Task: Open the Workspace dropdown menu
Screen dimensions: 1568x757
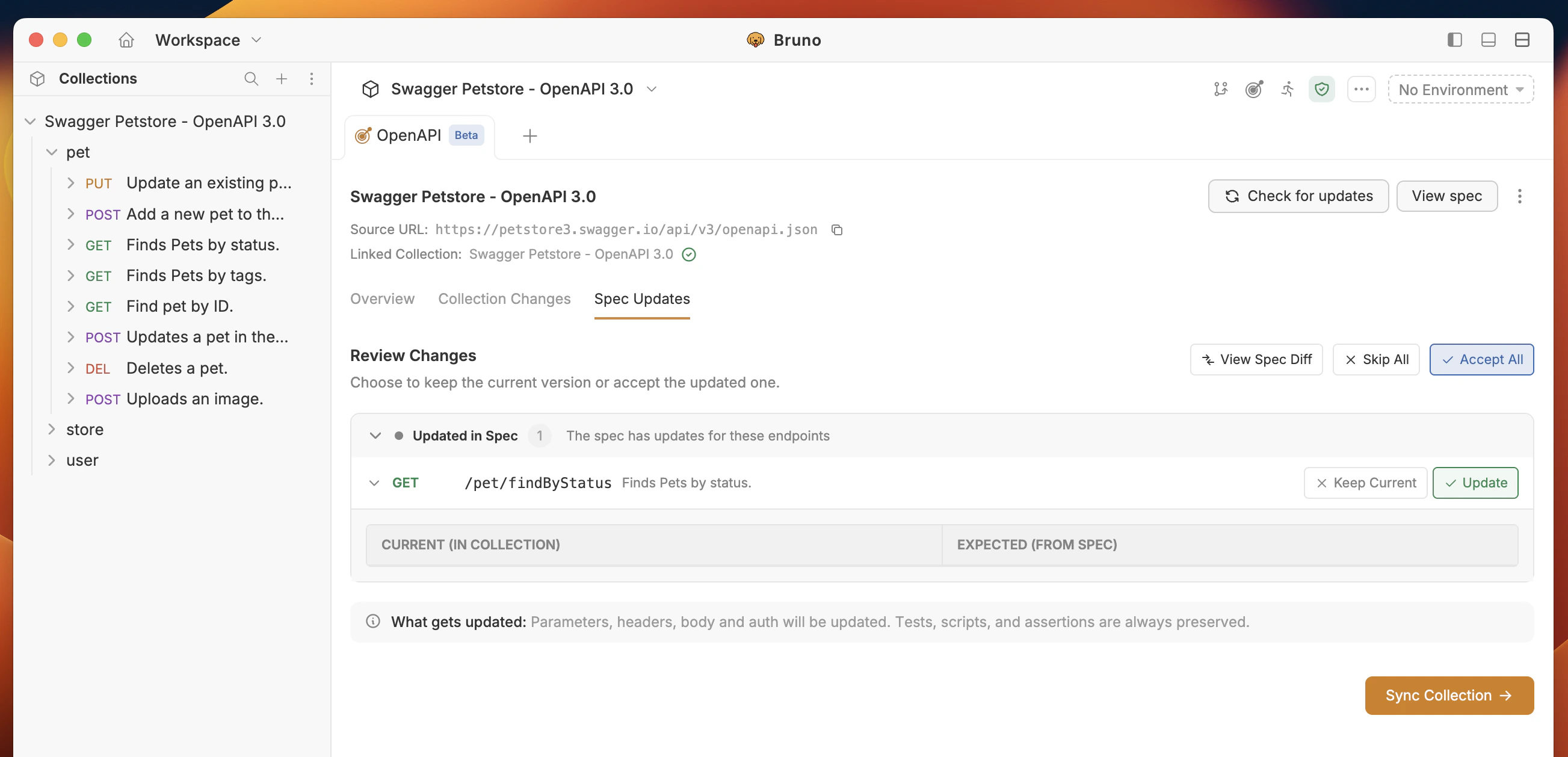Action: coord(208,40)
